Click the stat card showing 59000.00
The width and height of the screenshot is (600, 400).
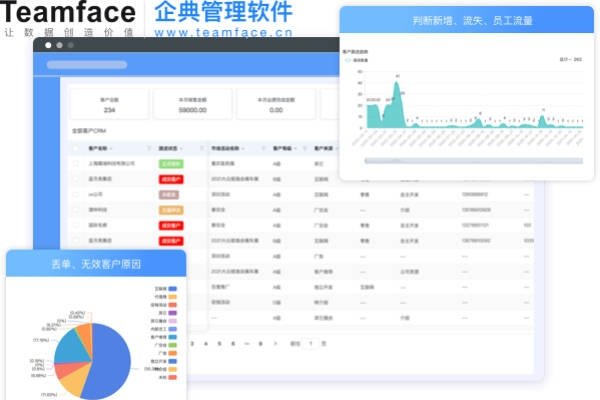click(x=192, y=104)
